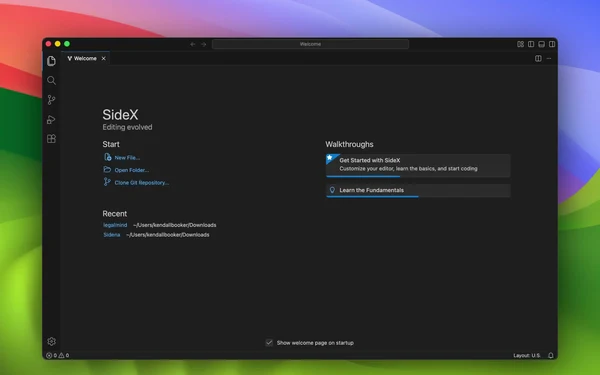The height and width of the screenshot is (375, 600).
Task: Click the star badge on Get Started card
Action: pos(330,157)
